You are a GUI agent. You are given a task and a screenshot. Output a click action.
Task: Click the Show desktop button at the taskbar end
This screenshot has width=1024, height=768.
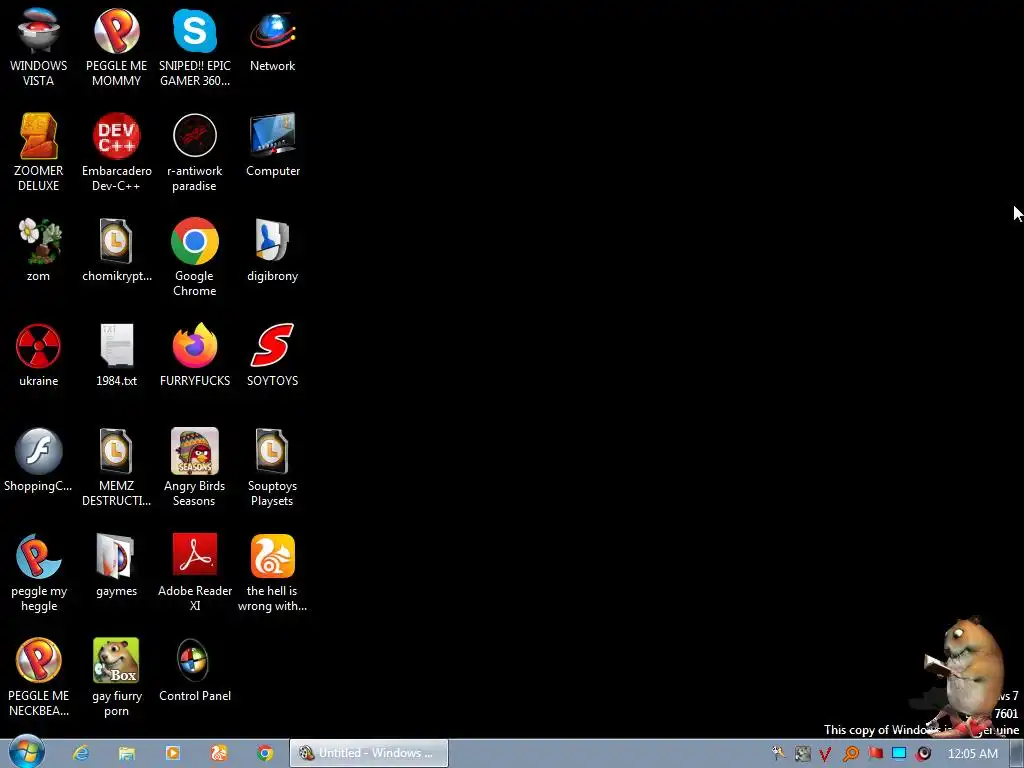point(1017,753)
